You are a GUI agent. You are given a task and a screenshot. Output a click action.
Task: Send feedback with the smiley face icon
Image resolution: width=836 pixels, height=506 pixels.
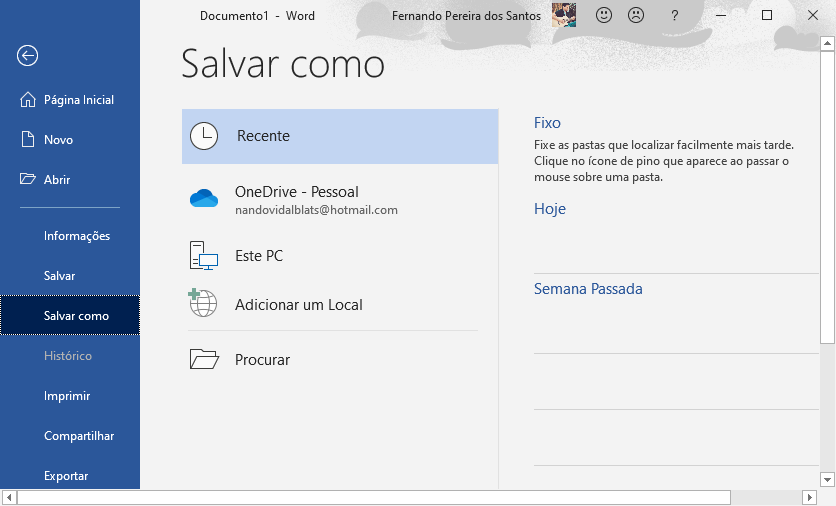pos(604,15)
